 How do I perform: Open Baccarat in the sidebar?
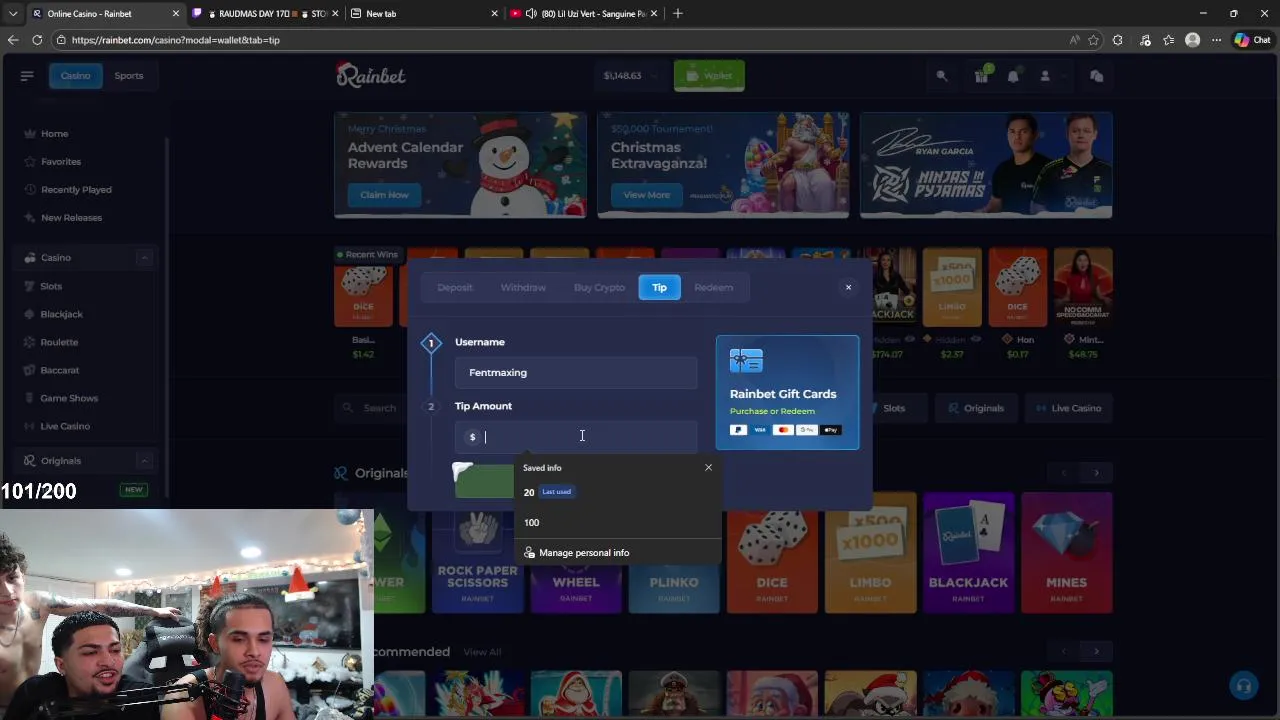tap(60, 370)
